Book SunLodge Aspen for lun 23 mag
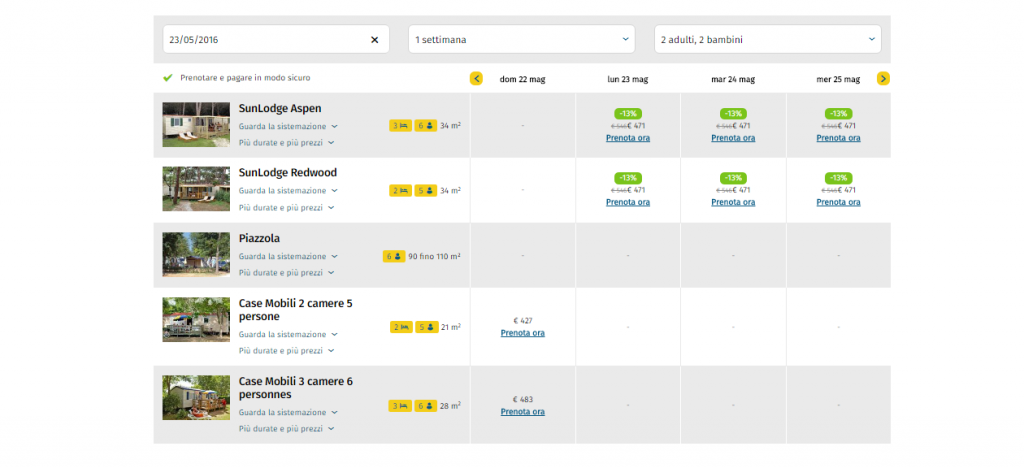Image resolution: width=1024 pixels, height=468 pixels. (628, 138)
